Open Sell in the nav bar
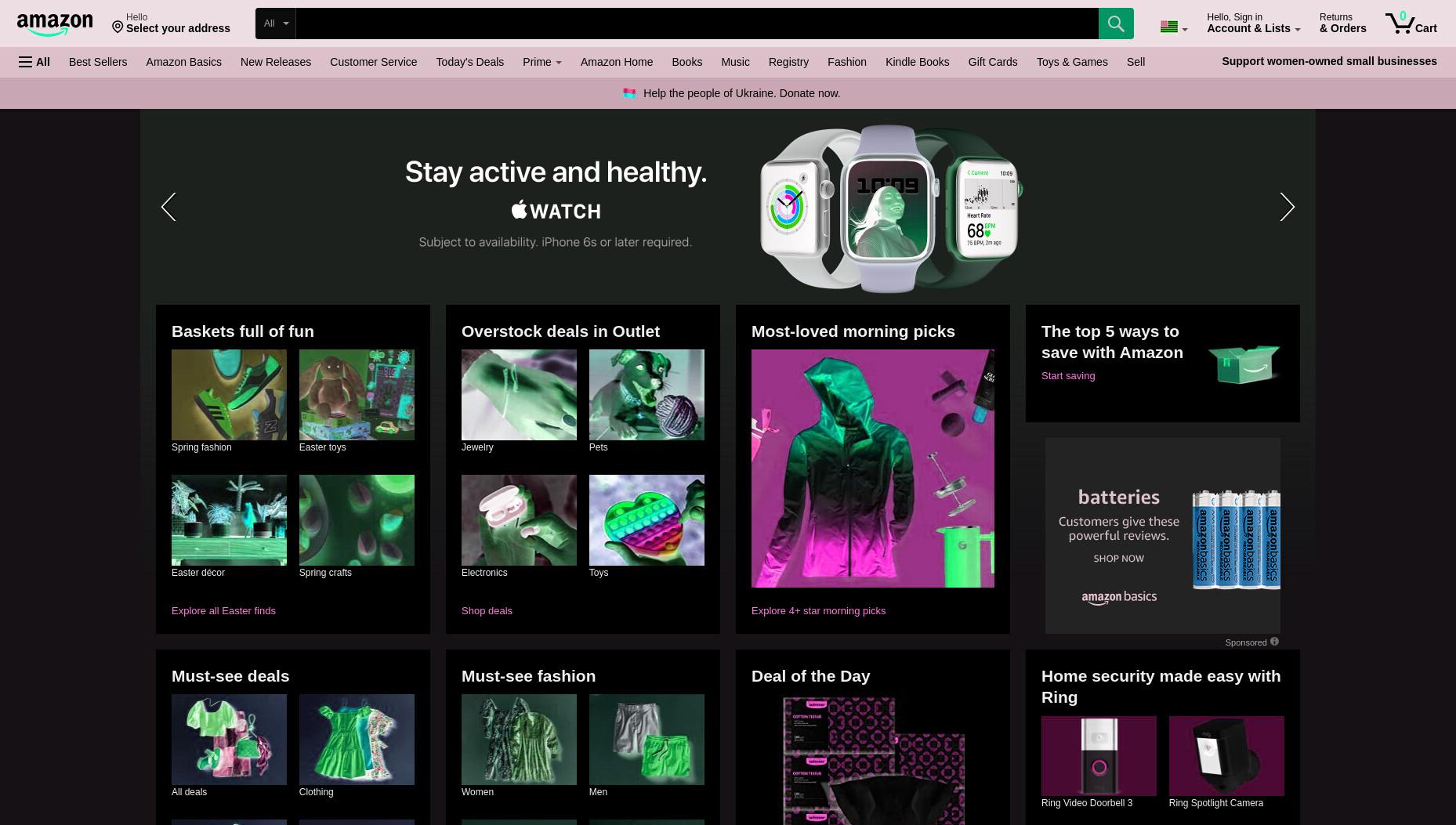This screenshot has height=825, width=1456. click(1135, 62)
